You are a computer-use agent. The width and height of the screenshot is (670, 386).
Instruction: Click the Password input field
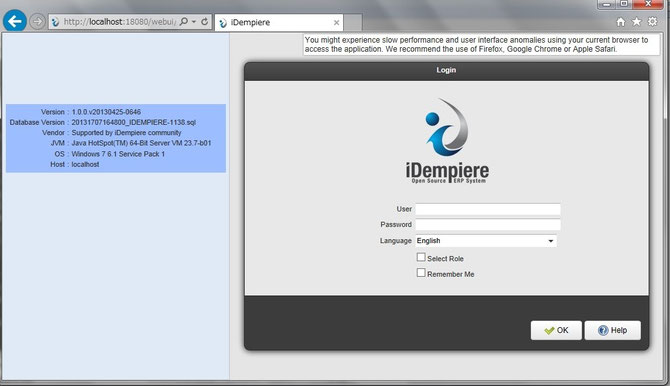click(x=488, y=224)
